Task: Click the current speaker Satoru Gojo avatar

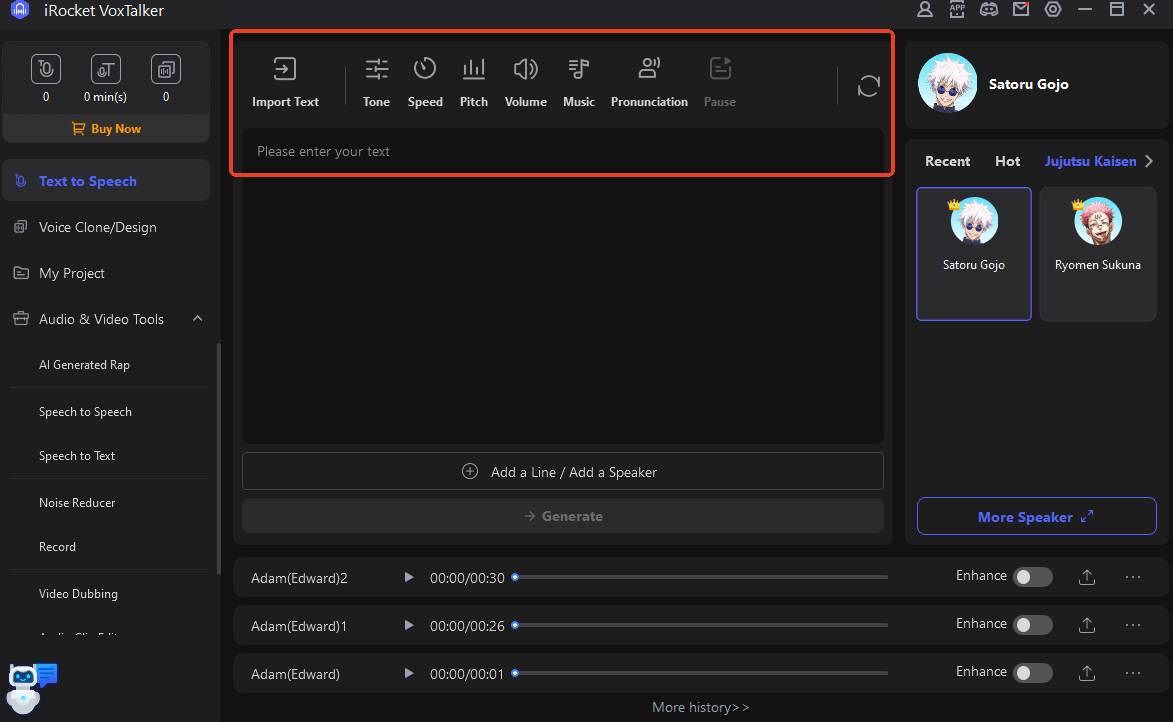Action: [947, 83]
